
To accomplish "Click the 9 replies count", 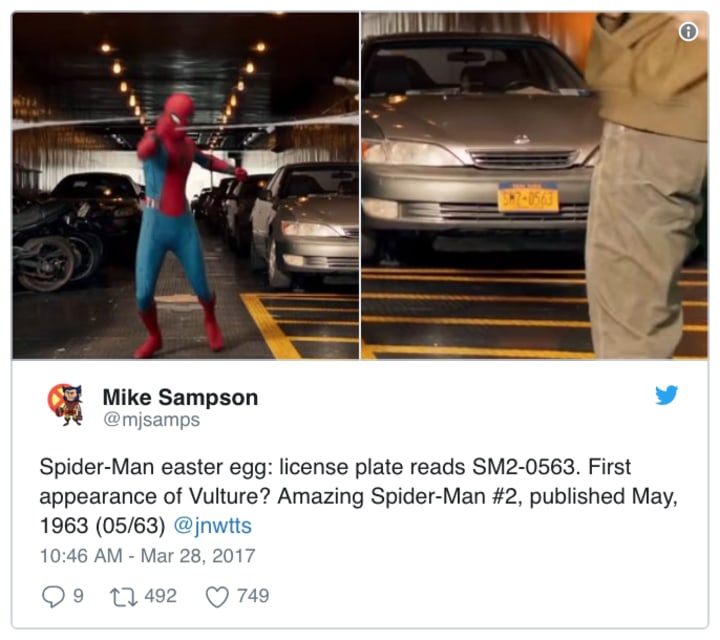I will click(x=79, y=596).
